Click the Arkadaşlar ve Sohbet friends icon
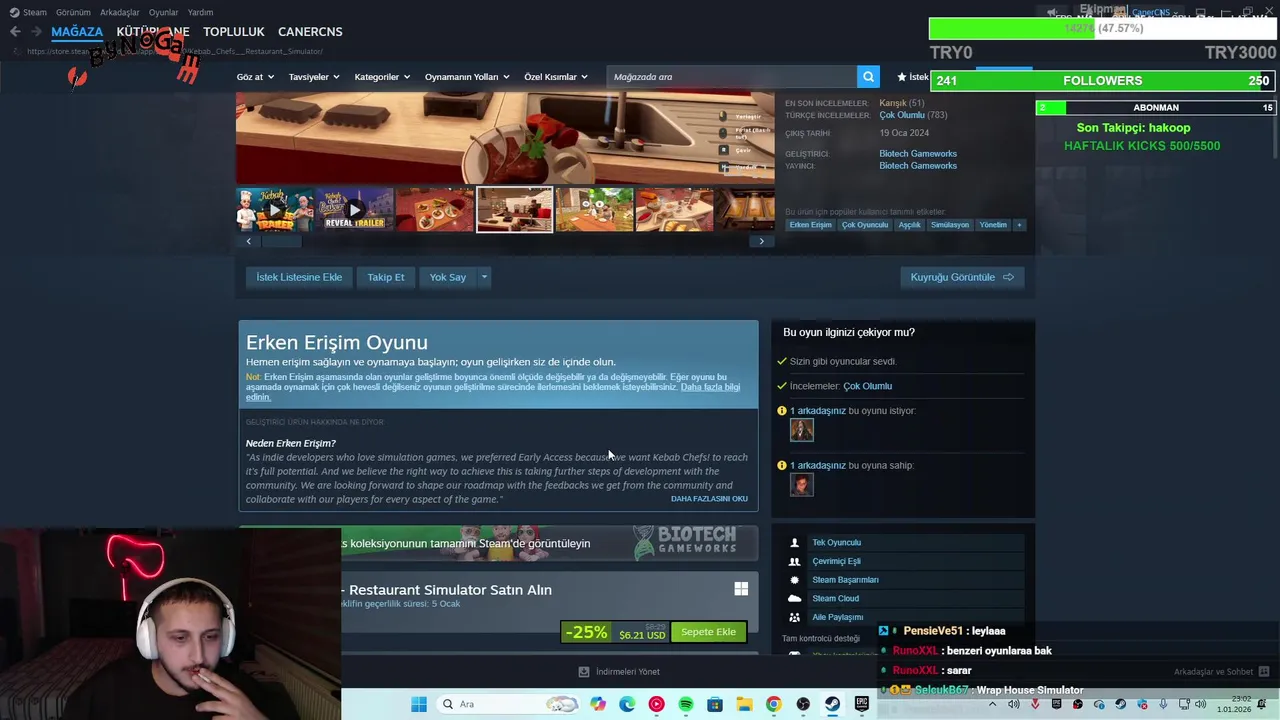Screen dimensions: 1280x720 click(x=1263, y=672)
